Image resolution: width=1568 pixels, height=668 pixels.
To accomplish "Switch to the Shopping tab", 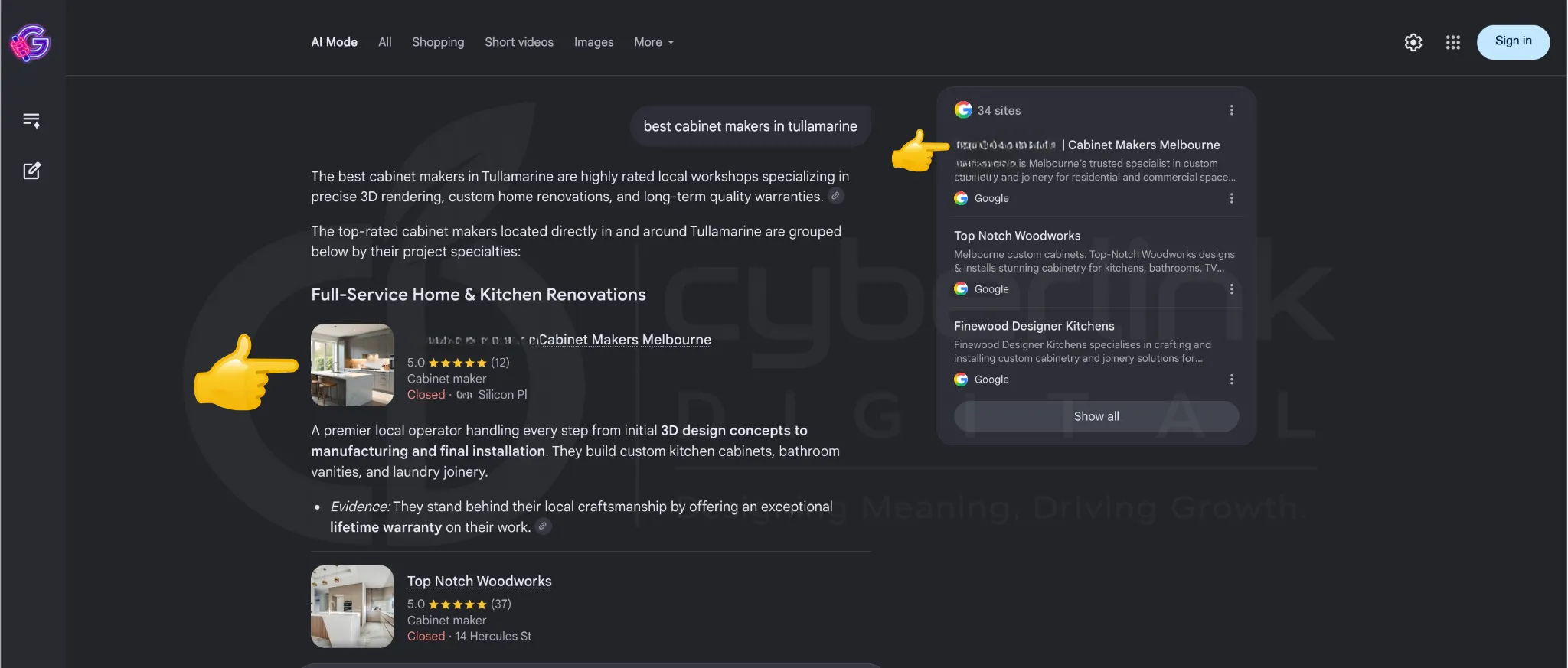I will 438,42.
